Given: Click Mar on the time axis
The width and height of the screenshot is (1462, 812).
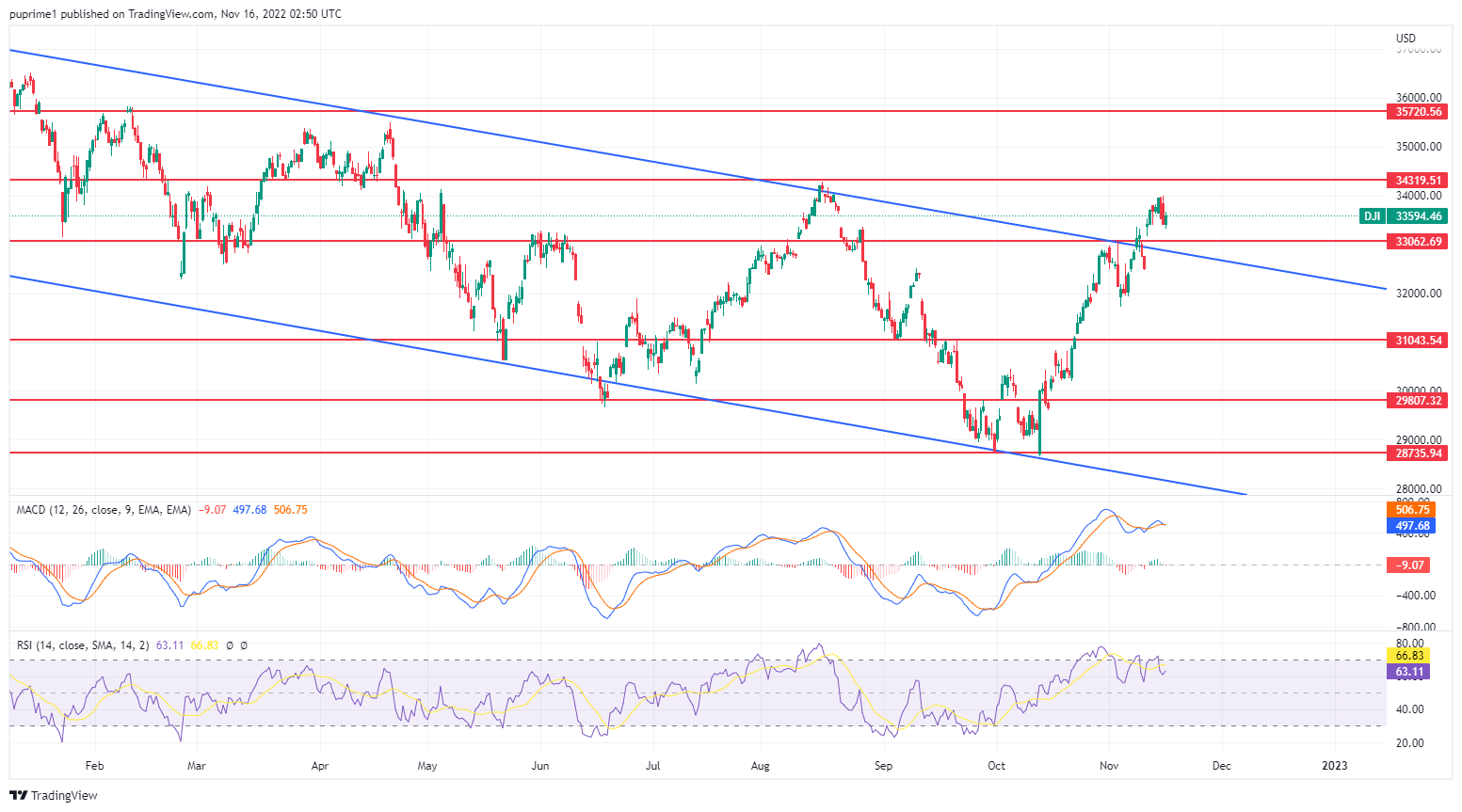Looking at the screenshot, I should [x=196, y=766].
